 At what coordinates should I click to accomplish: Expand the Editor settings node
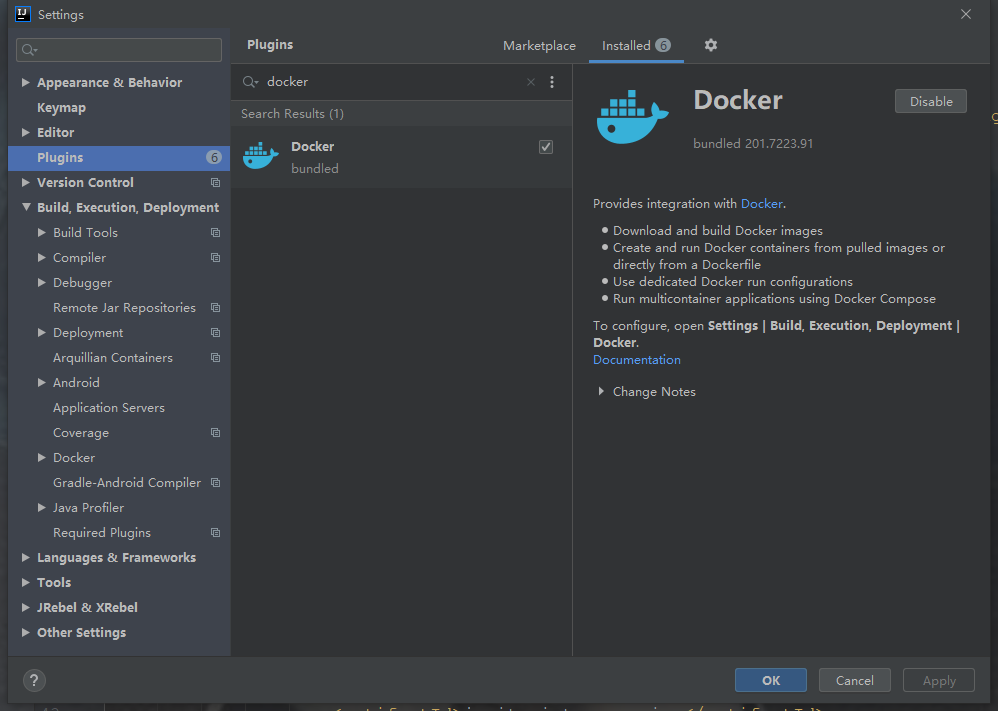click(x=25, y=132)
